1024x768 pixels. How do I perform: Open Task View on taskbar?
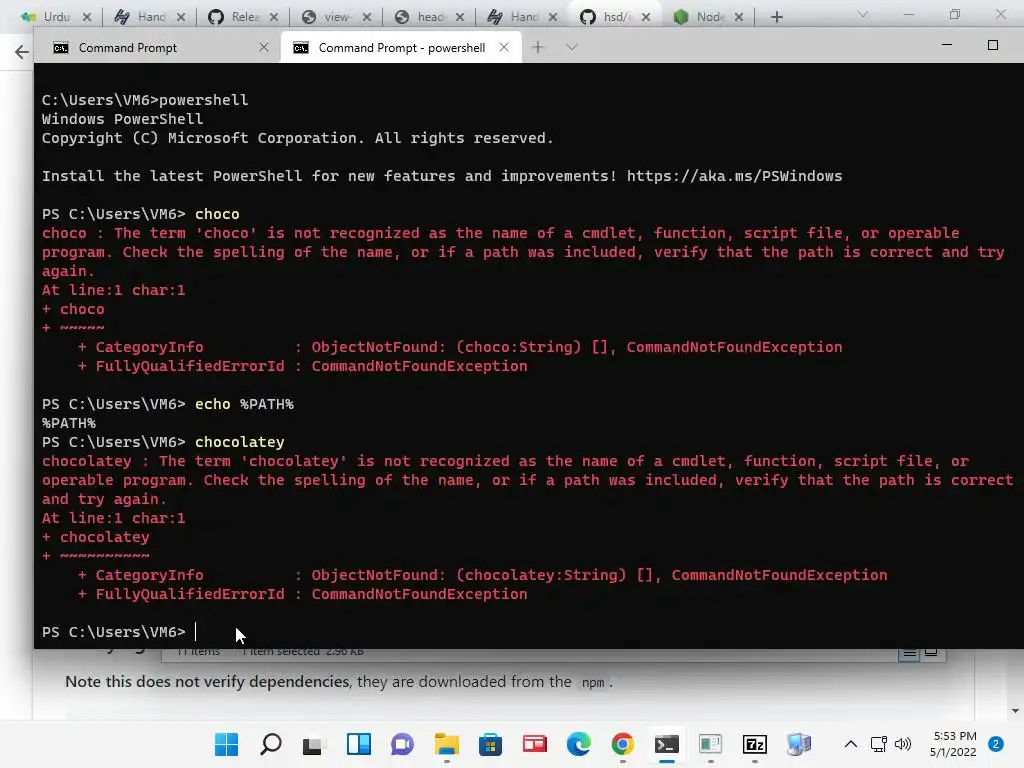coord(314,744)
